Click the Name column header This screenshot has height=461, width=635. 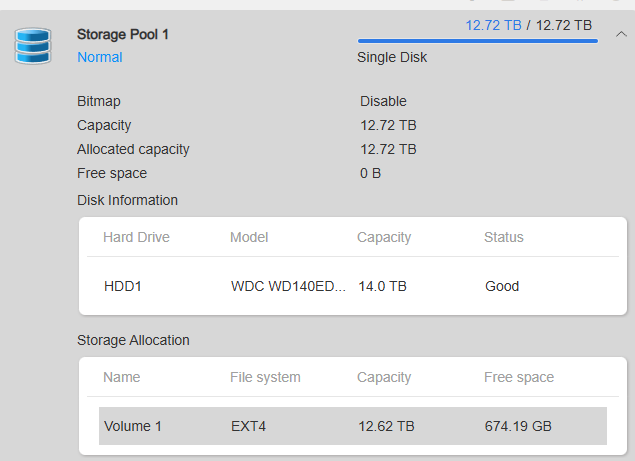pyautogui.click(x=122, y=377)
